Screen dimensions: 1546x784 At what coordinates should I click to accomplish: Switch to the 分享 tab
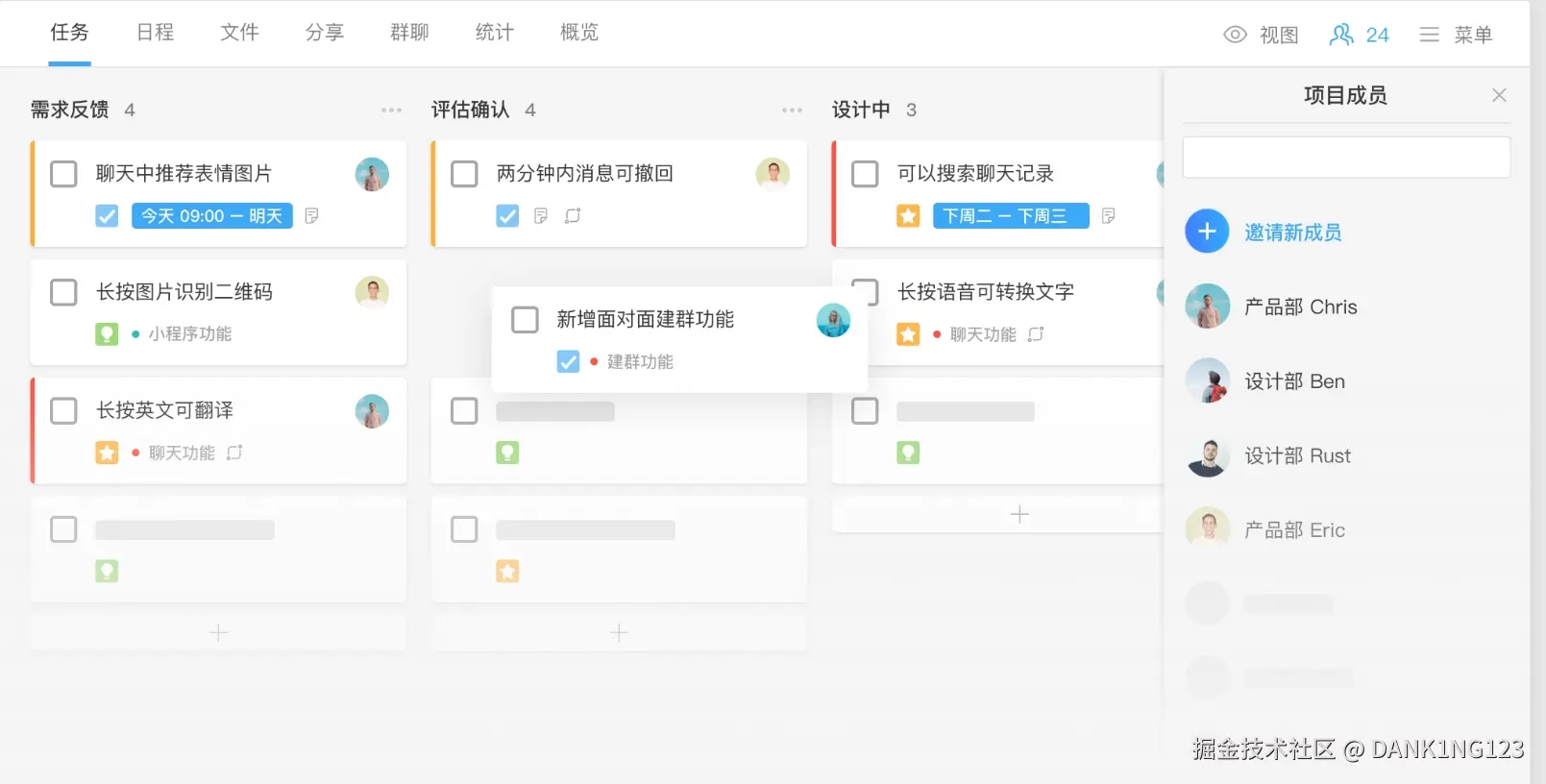coord(325,33)
